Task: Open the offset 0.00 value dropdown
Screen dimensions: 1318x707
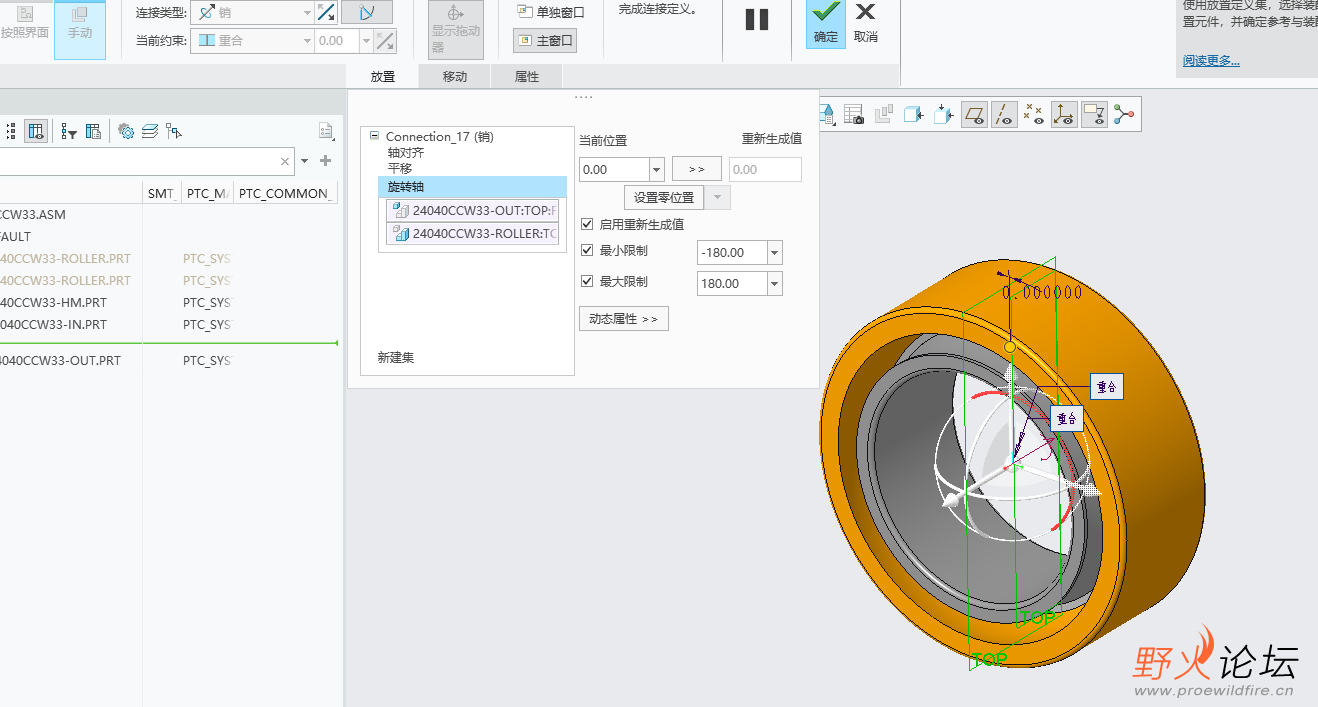Action: (366, 41)
